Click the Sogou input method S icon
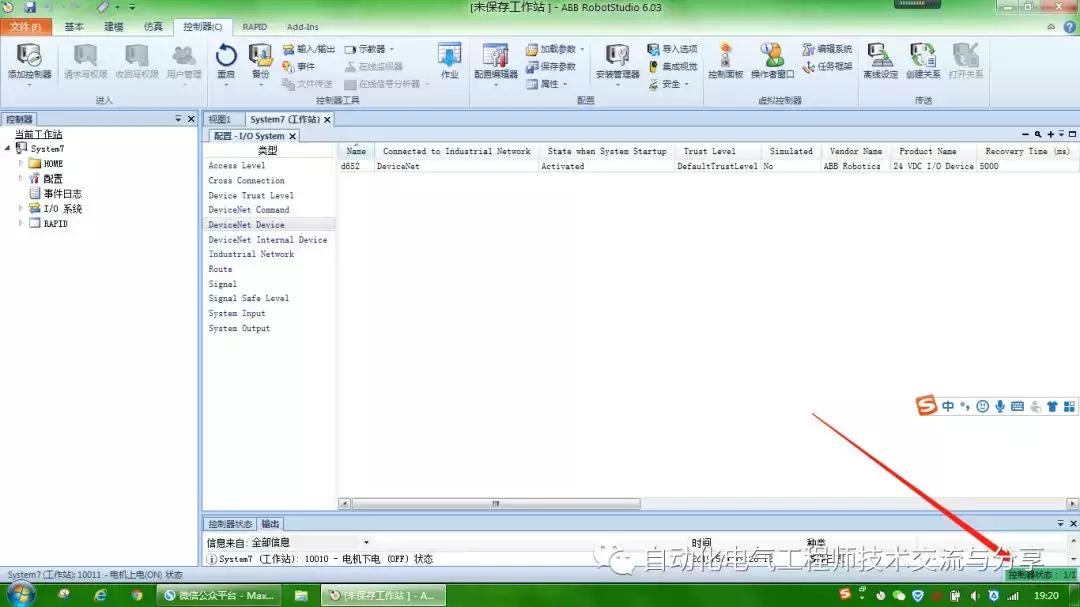The height and width of the screenshot is (607, 1080). point(926,405)
